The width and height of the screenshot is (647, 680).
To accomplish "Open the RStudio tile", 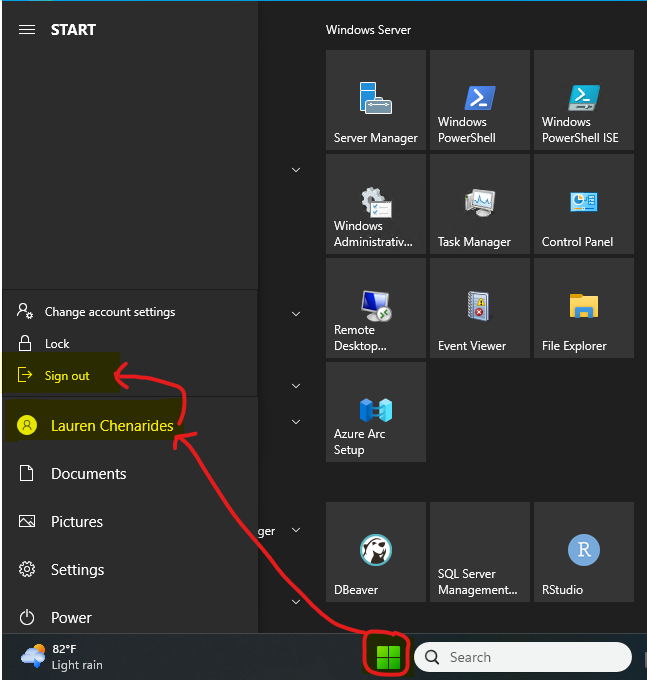I will point(584,552).
